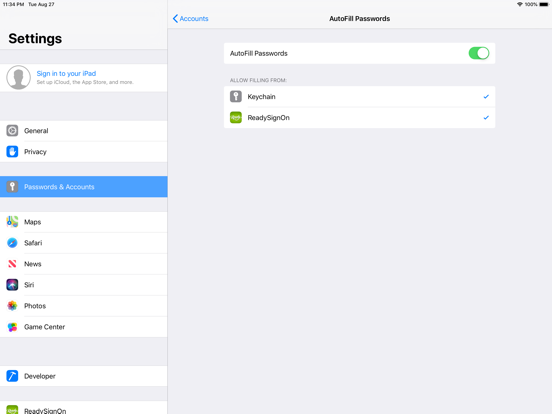Click the green ReadySignOn icon in Allow Filling list

click(236, 118)
